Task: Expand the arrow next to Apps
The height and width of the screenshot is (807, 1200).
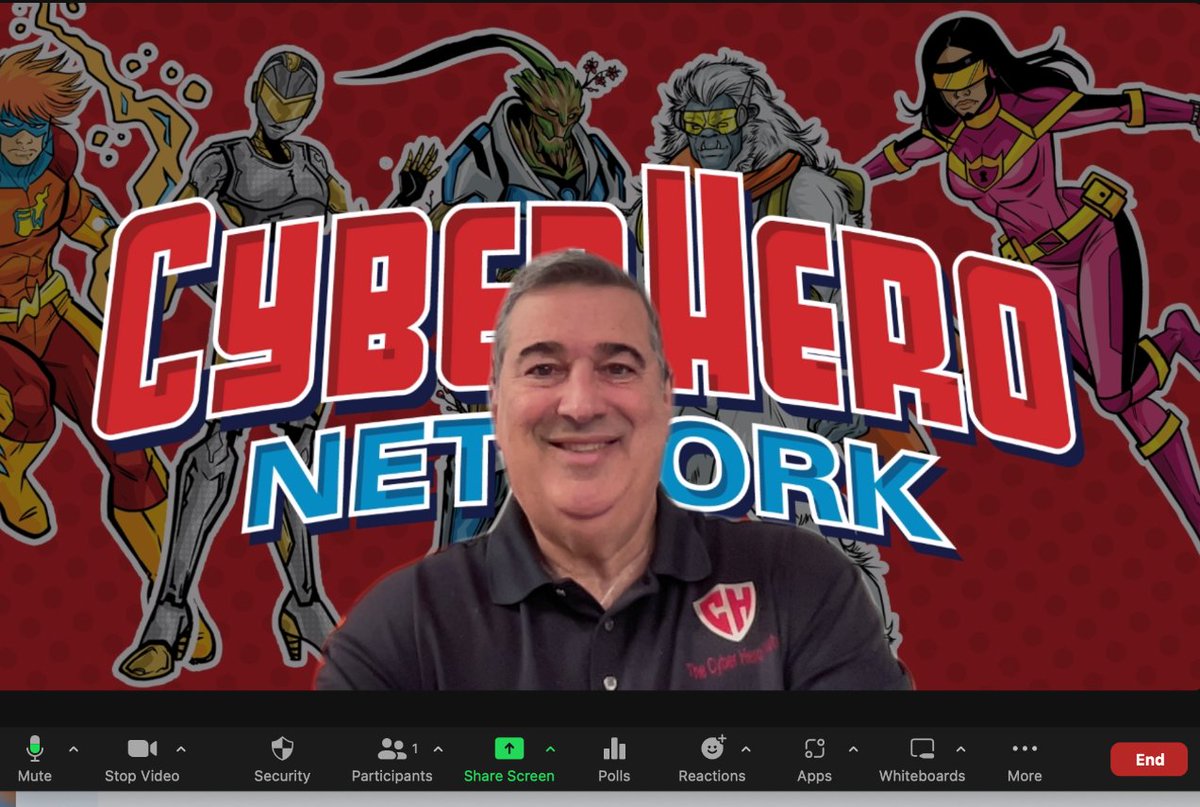Action: pos(853,748)
